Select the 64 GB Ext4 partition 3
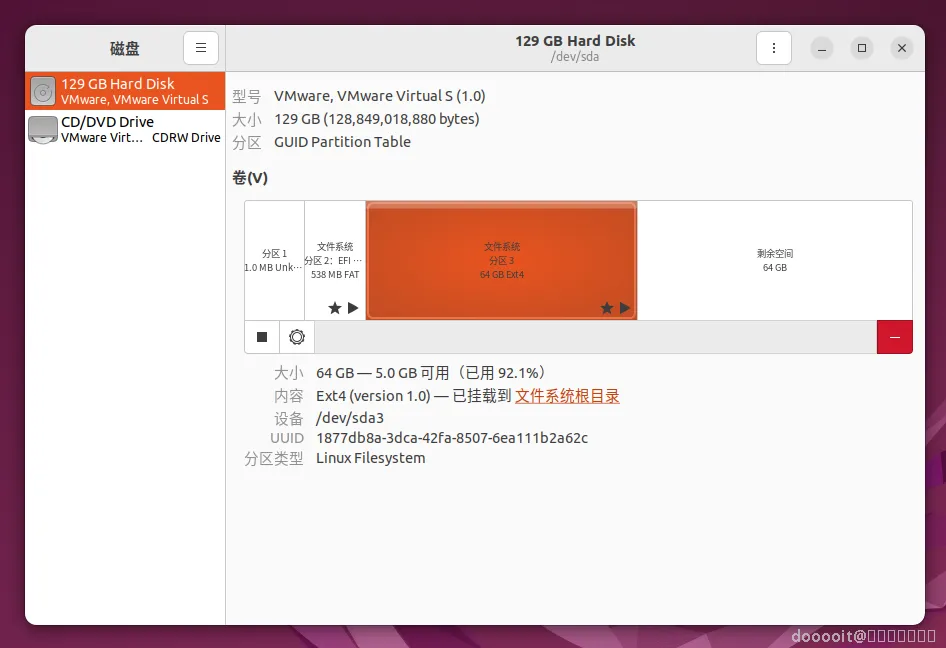Viewport: 946px width, 648px height. [501, 261]
